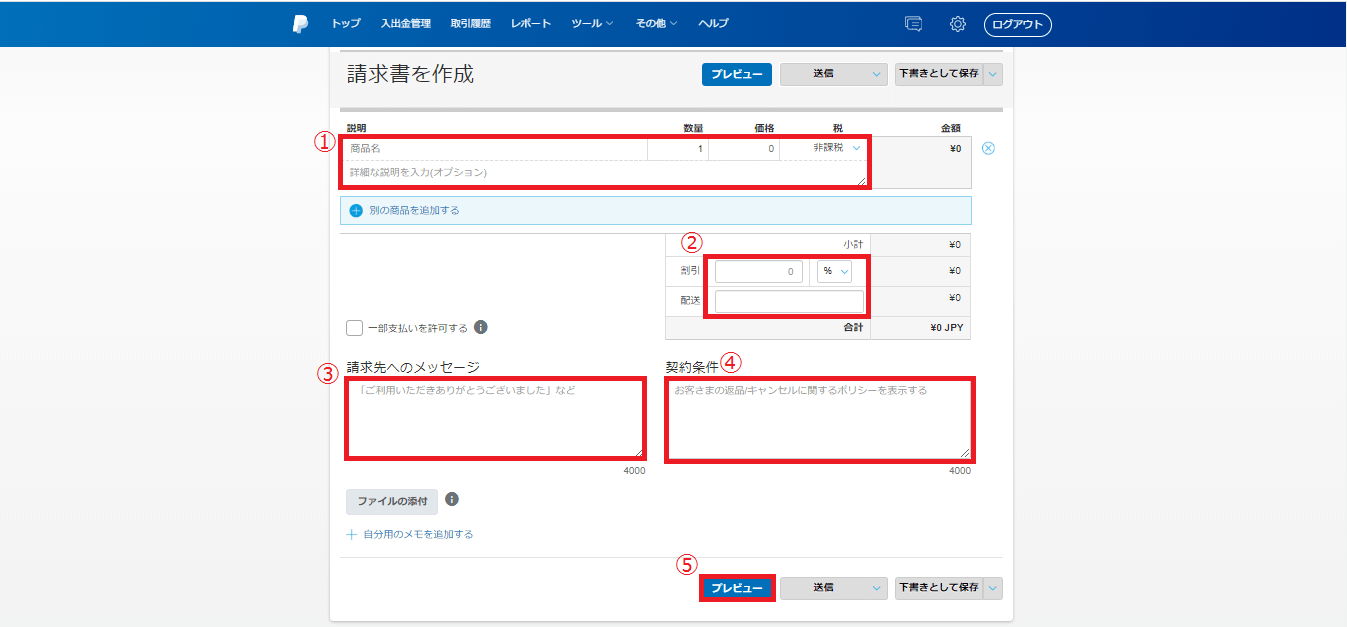Open 取引履歴 in navigation bar

(470, 24)
